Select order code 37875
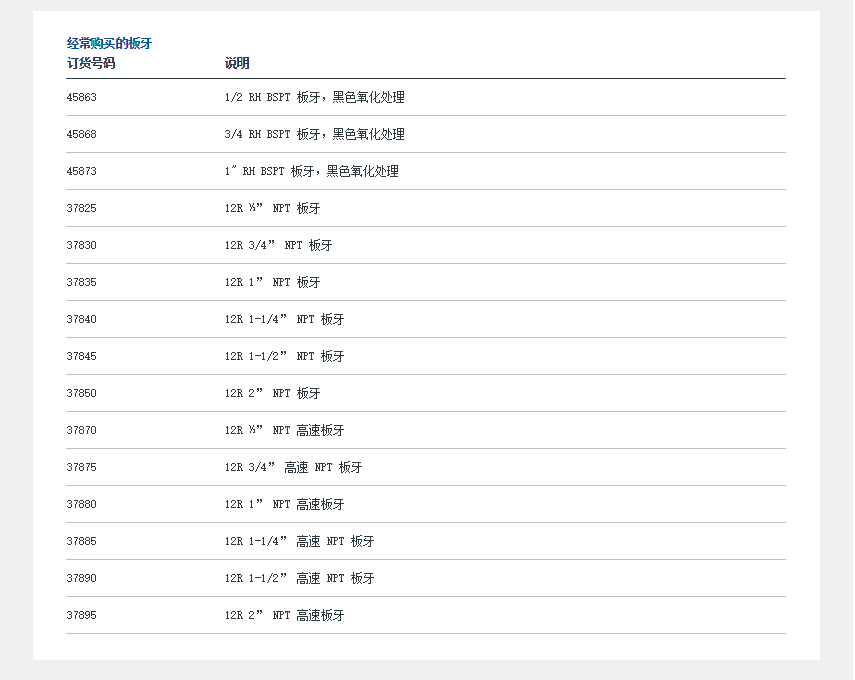Screen dimensions: 855x680 pos(82,468)
